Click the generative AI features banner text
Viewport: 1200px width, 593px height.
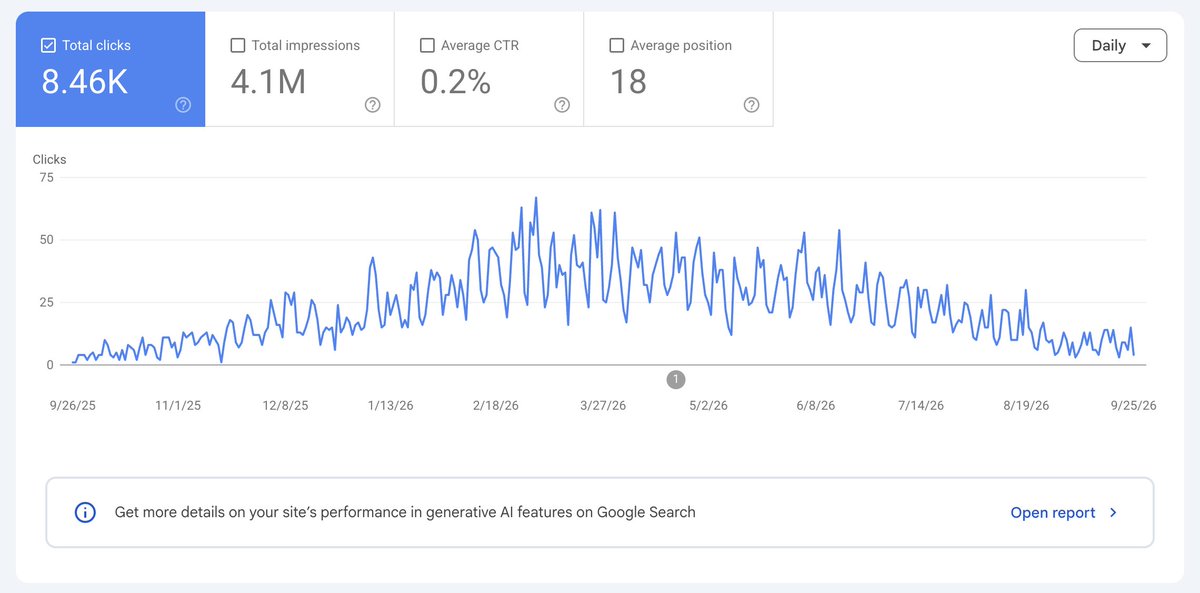(x=405, y=512)
